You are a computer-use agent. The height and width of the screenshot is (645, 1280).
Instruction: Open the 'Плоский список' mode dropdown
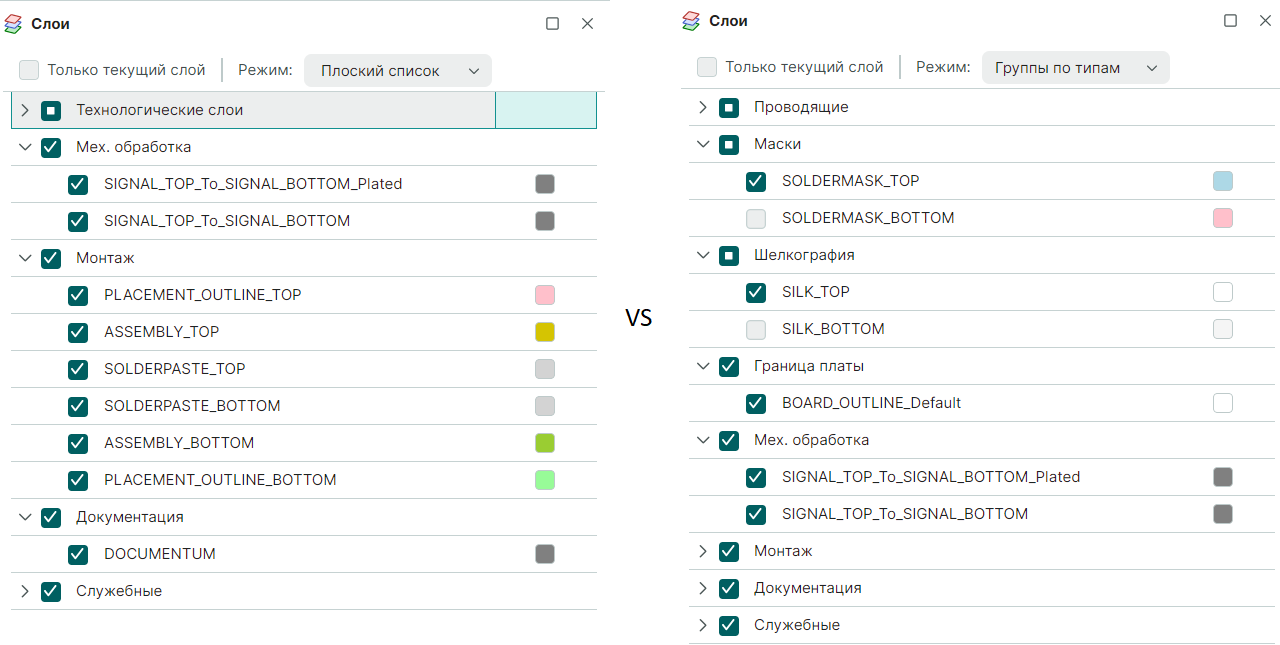398,71
